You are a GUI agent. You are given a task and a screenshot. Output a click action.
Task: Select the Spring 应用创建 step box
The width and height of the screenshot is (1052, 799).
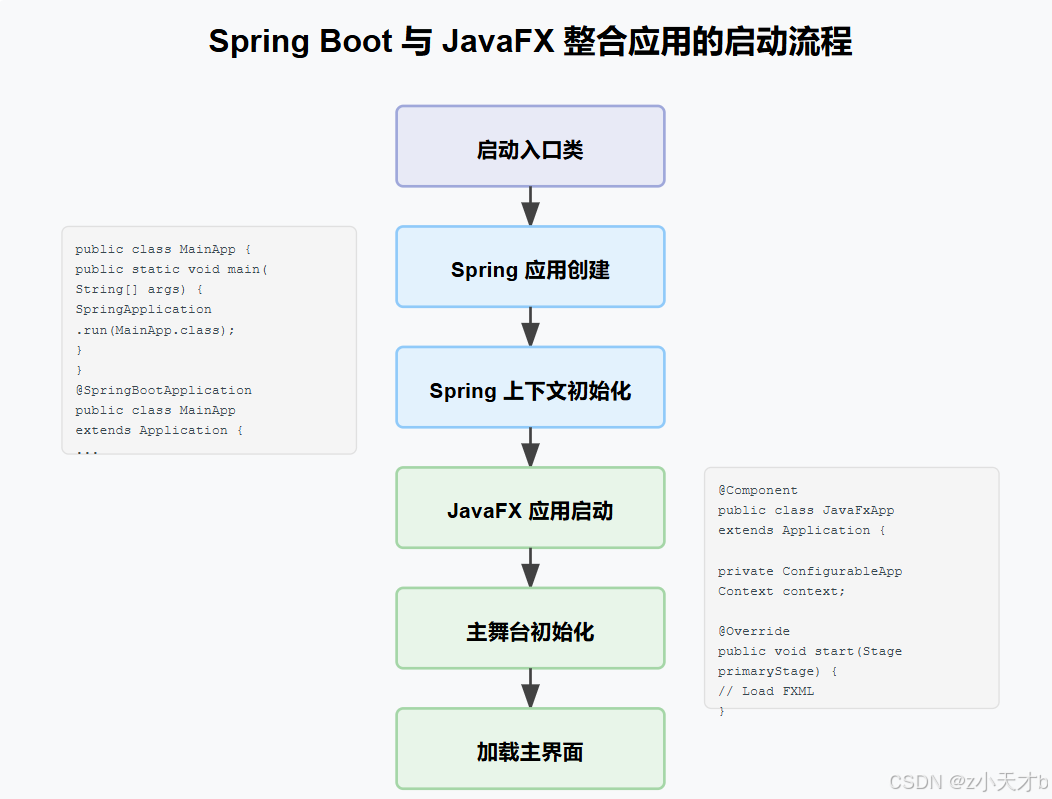point(530,267)
